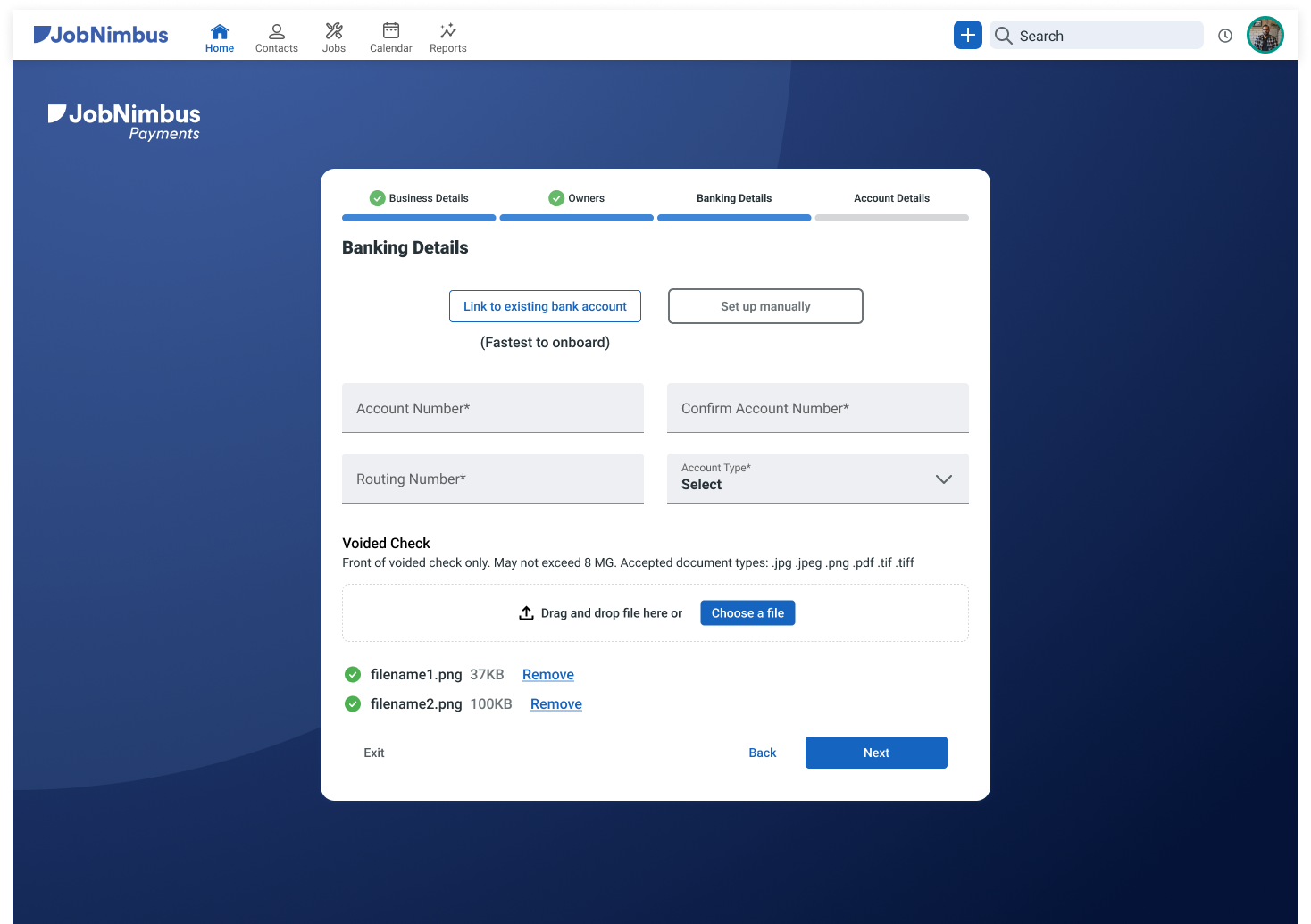Click the Banking Details progress bar segment
The image size is (1311, 924).
pyautogui.click(x=734, y=218)
